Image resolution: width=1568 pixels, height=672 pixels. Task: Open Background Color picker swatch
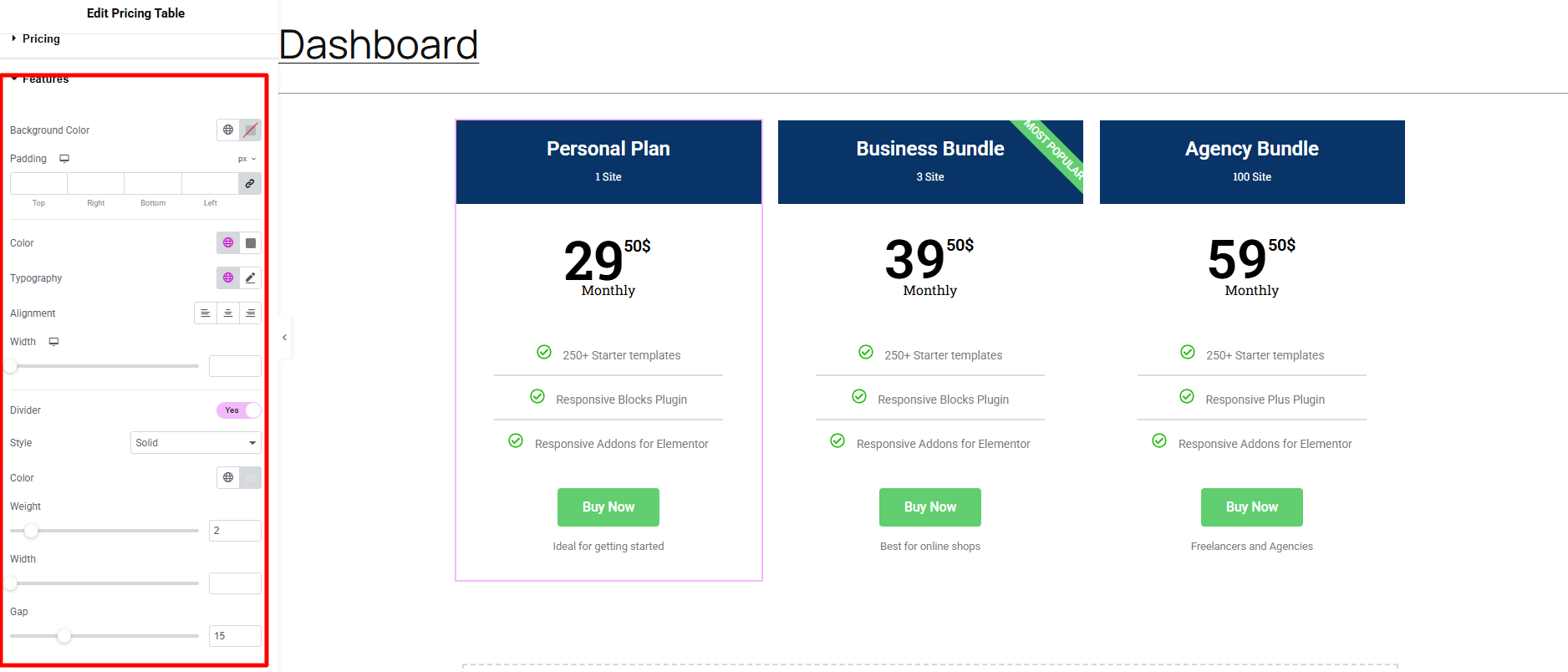click(250, 130)
